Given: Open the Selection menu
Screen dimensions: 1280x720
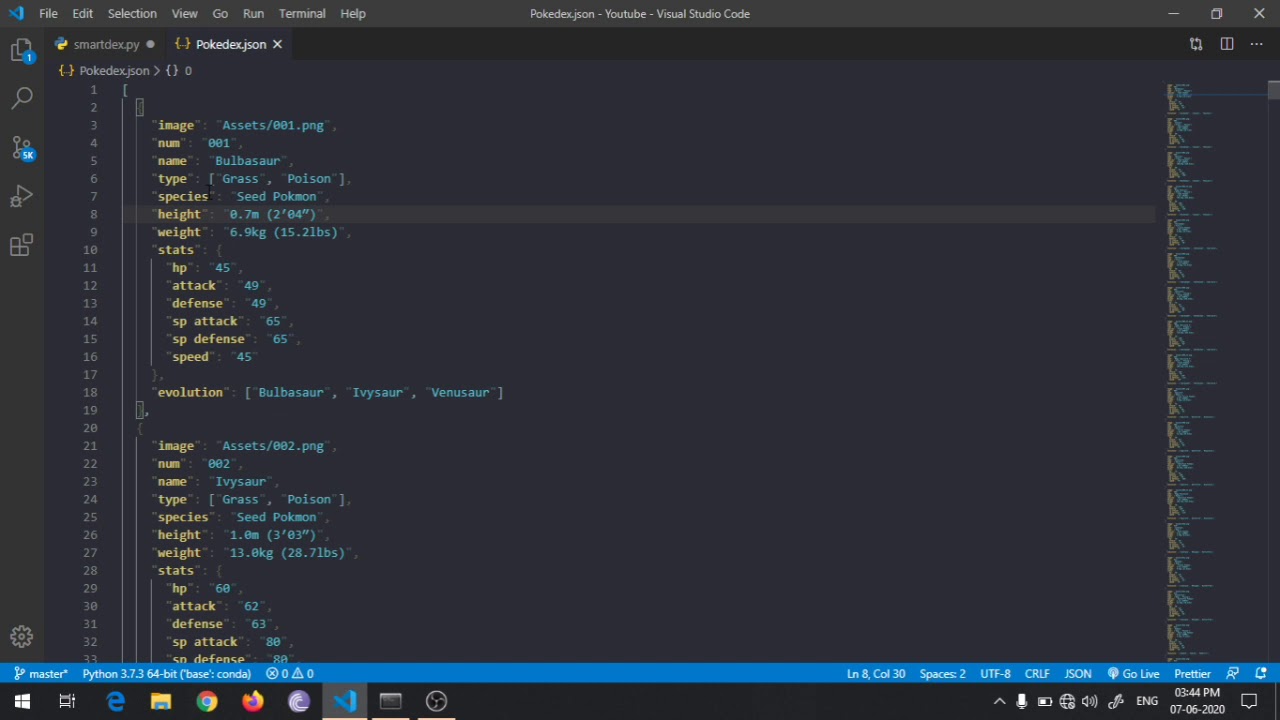Looking at the screenshot, I should (132, 13).
